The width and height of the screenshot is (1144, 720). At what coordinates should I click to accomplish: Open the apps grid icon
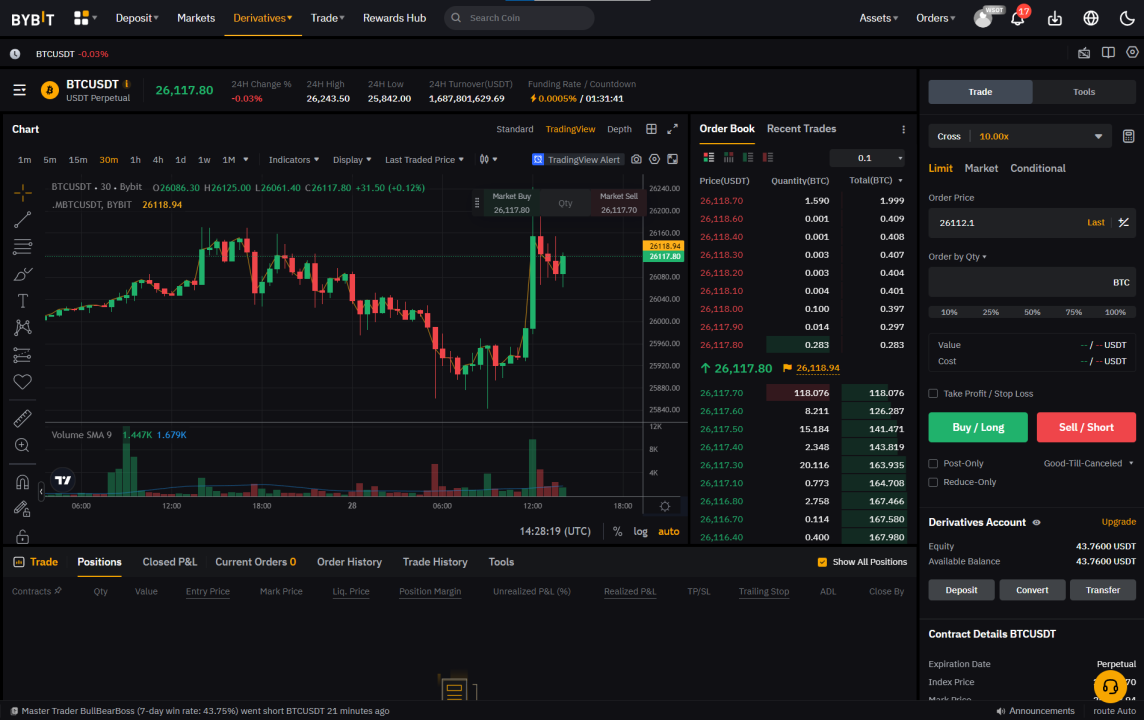pyautogui.click(x=81, y=18)
